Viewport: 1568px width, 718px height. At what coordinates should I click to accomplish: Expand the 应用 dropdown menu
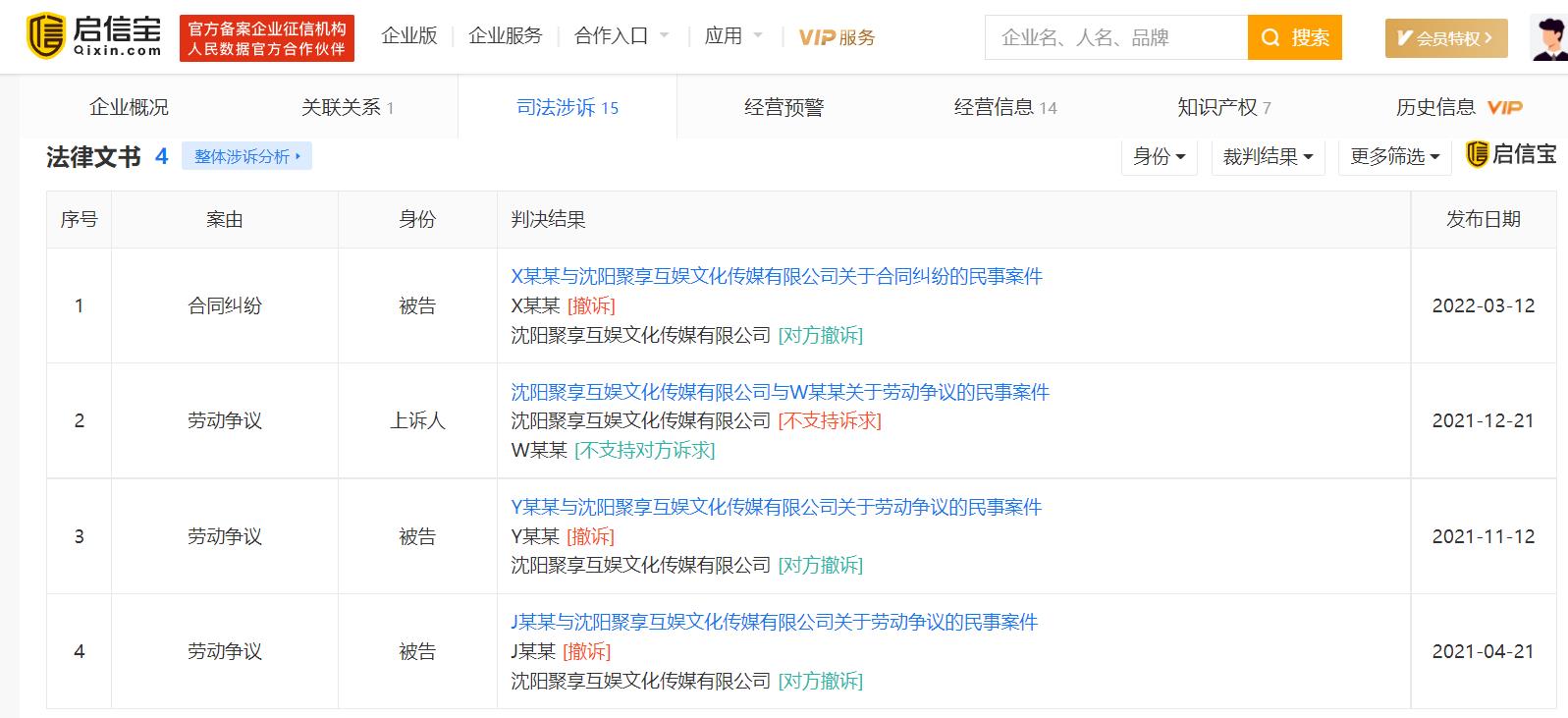tap(732, 36)
